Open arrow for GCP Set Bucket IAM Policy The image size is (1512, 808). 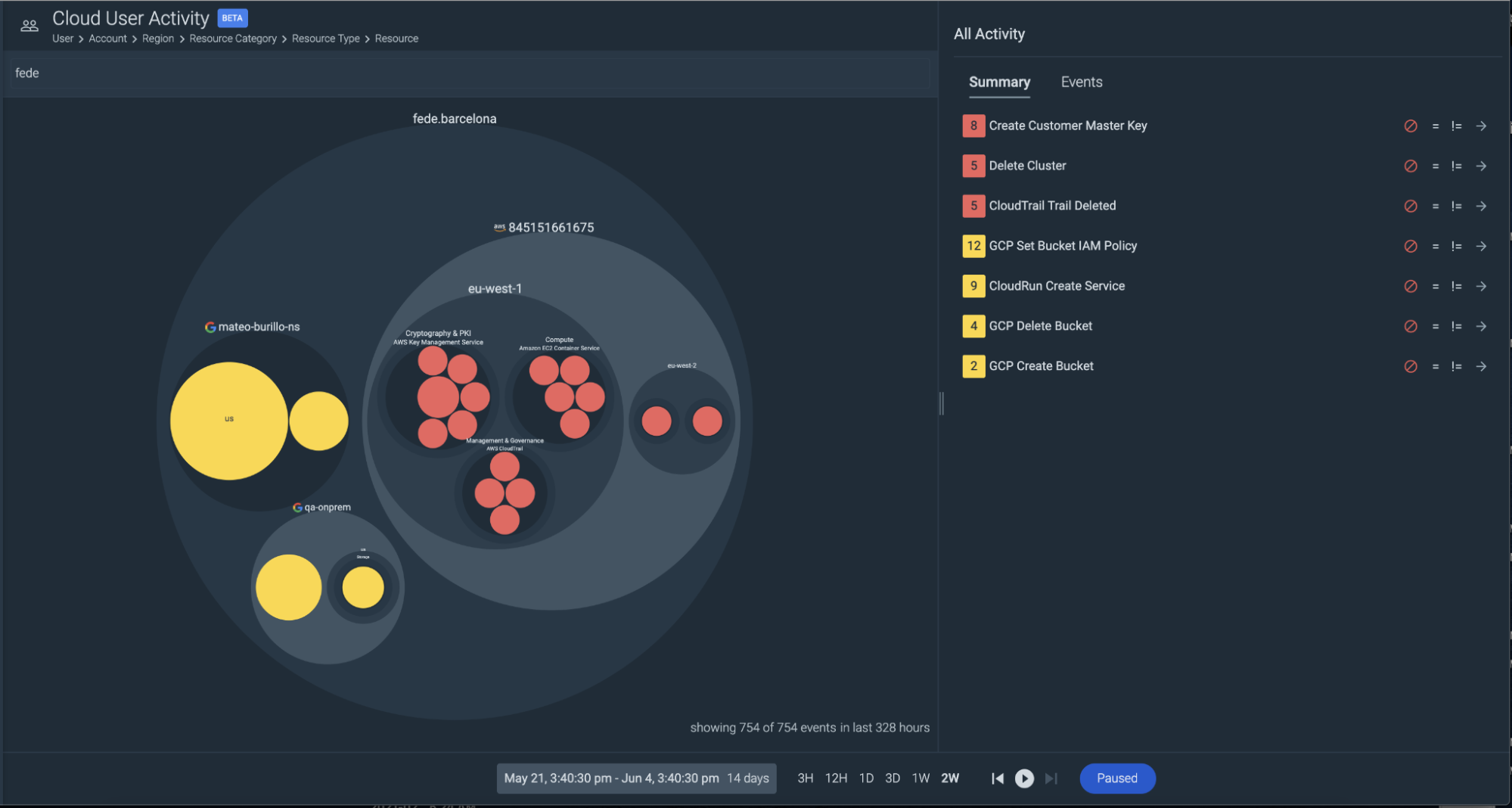(x=1481, y=247)
